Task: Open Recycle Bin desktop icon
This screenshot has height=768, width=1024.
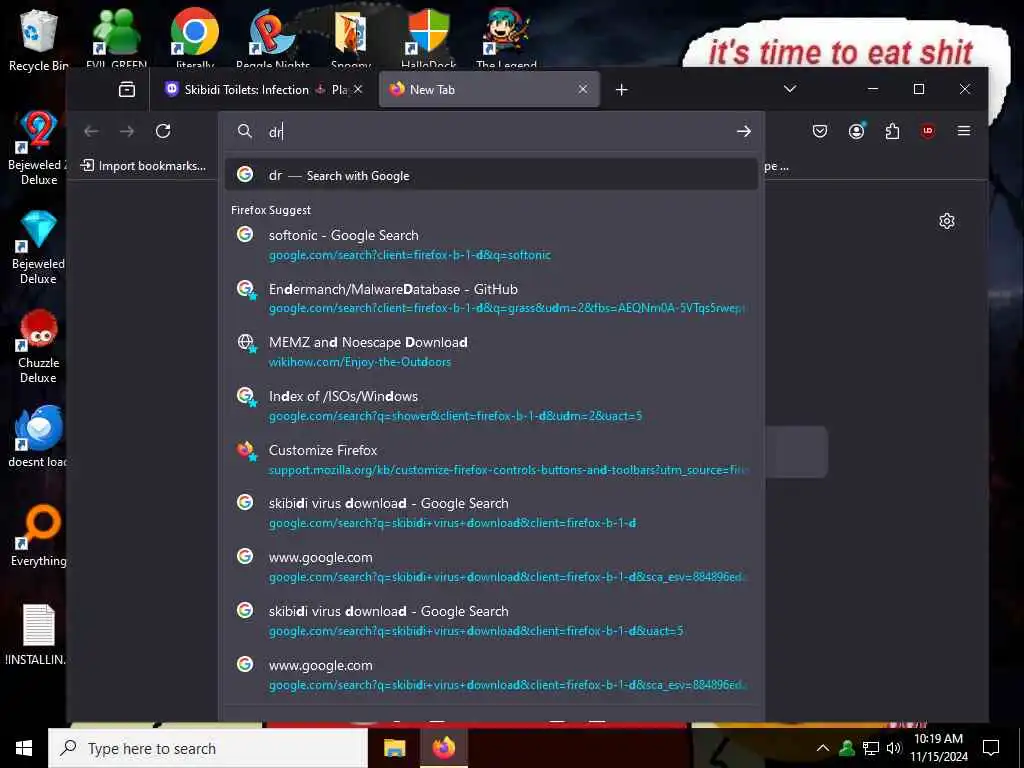Action: (38, 39)
